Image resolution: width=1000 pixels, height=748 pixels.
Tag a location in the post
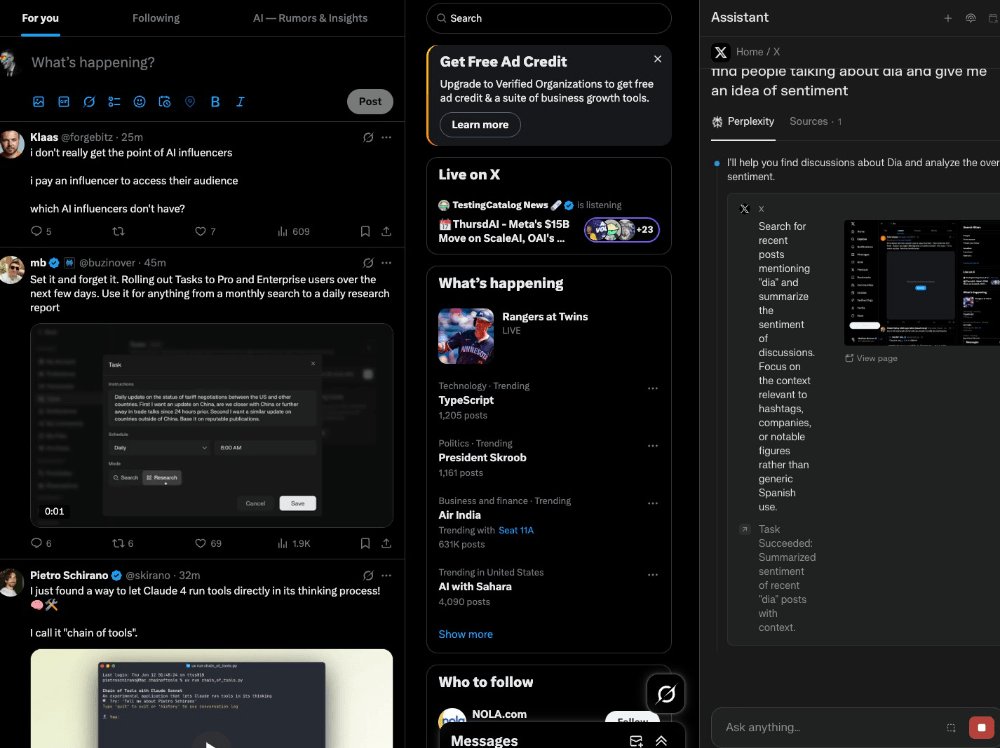pos(189,101)
